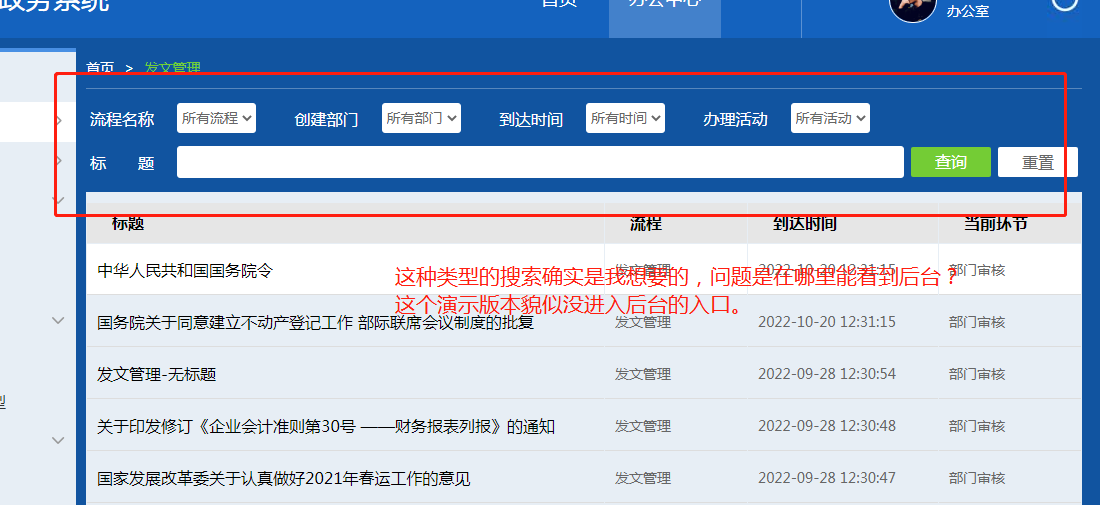Viewport: 1100px width, 505px height.
Task: Click 发文管理 process cell in 无标题 row
Action: tap(643, 374)
